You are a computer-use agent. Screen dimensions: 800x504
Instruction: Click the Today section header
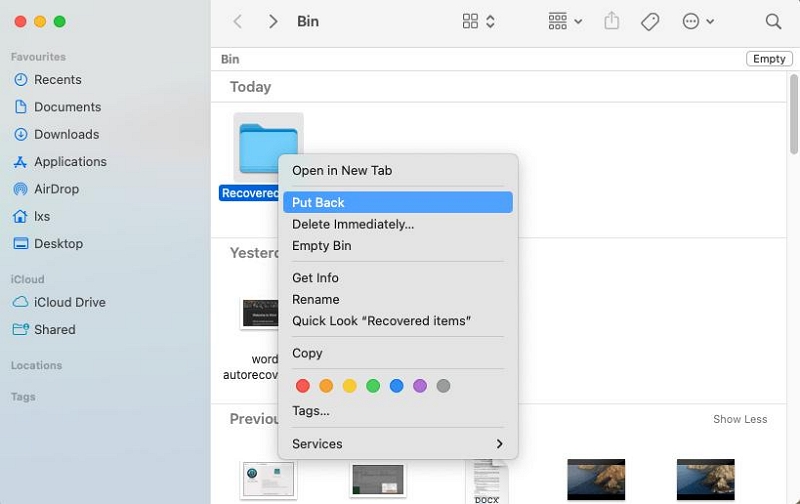click(x=250, y=87)
